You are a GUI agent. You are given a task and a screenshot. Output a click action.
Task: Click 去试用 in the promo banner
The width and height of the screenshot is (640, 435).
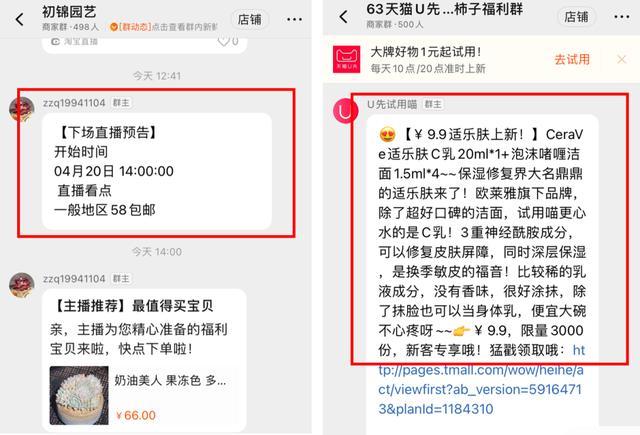(572, 59)
